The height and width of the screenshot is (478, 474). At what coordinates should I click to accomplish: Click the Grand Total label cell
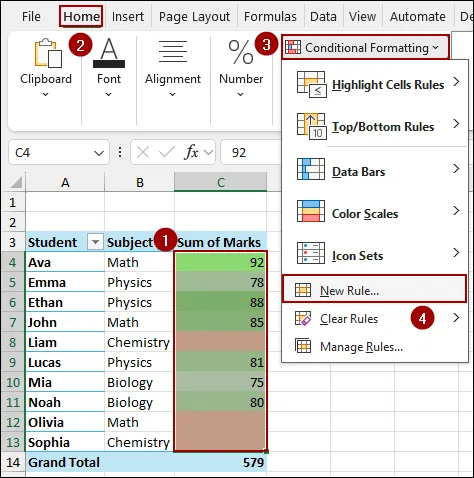tap(65, 462)
